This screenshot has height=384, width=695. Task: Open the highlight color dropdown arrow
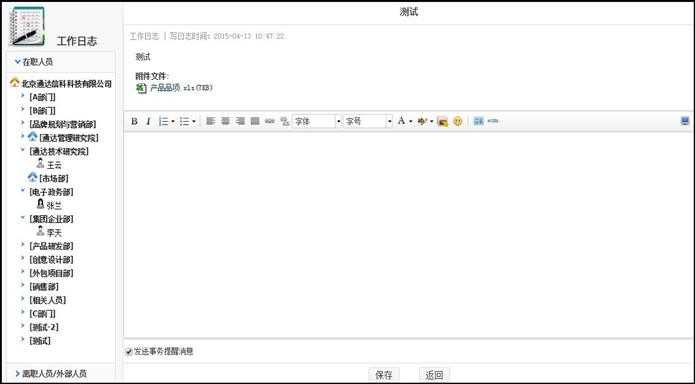coord(431,121)
